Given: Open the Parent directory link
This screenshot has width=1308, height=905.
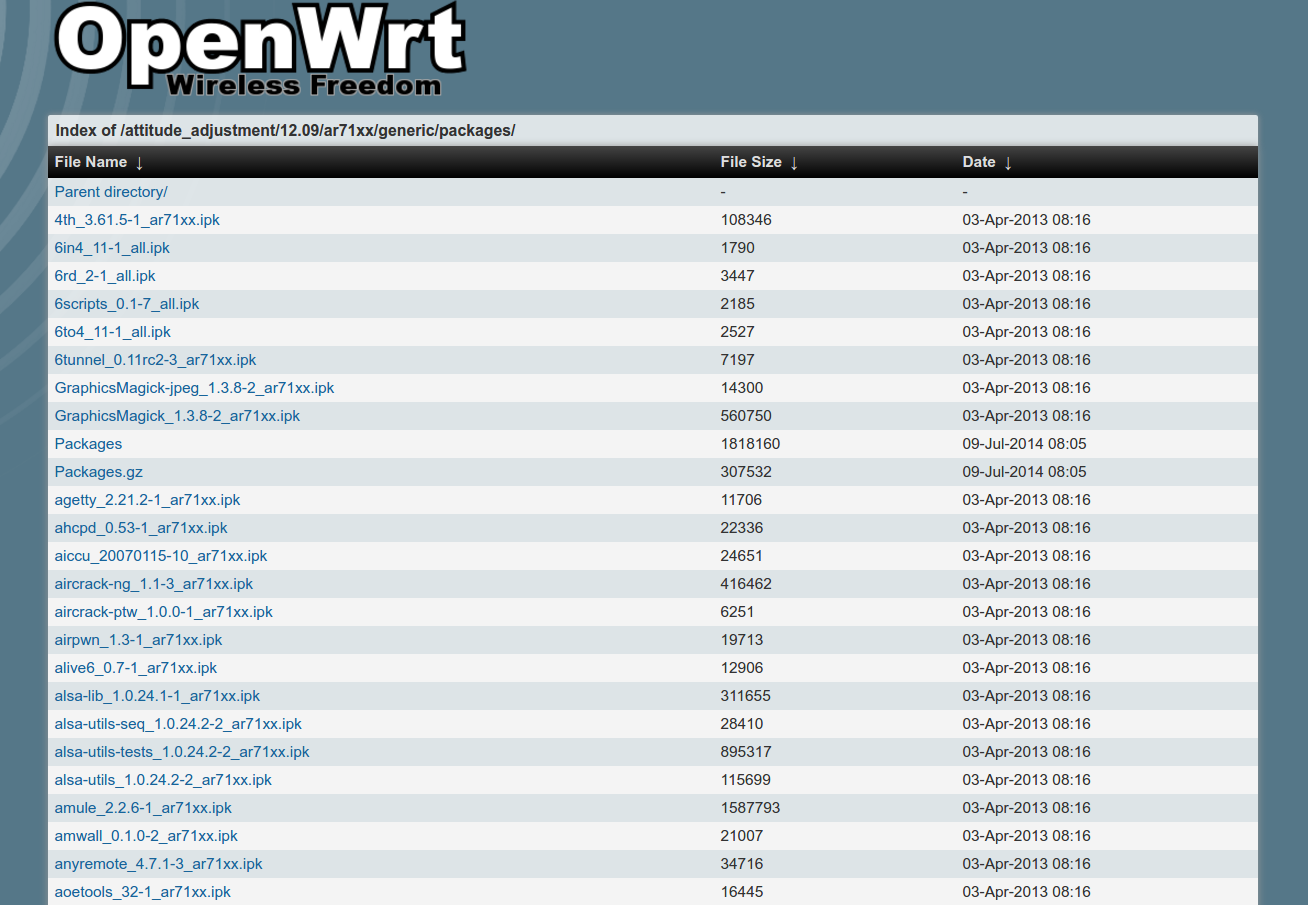Looking at the screenshot, I should click(111, 192).
